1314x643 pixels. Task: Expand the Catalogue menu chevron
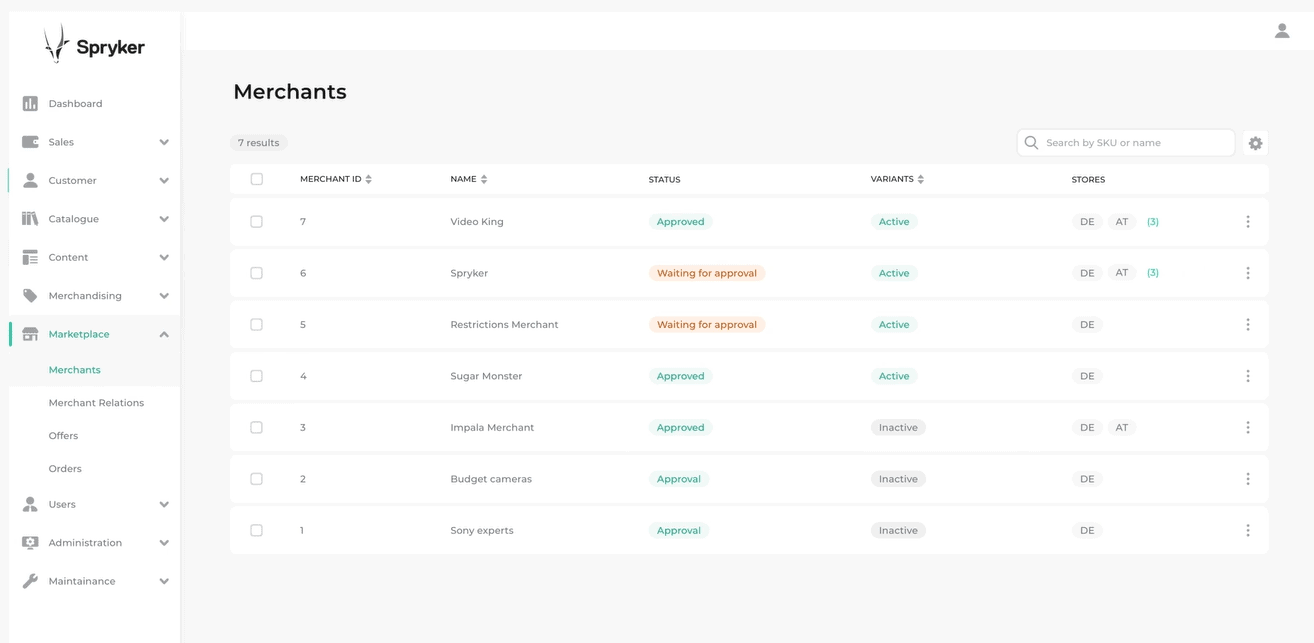[x=164, y=219]
